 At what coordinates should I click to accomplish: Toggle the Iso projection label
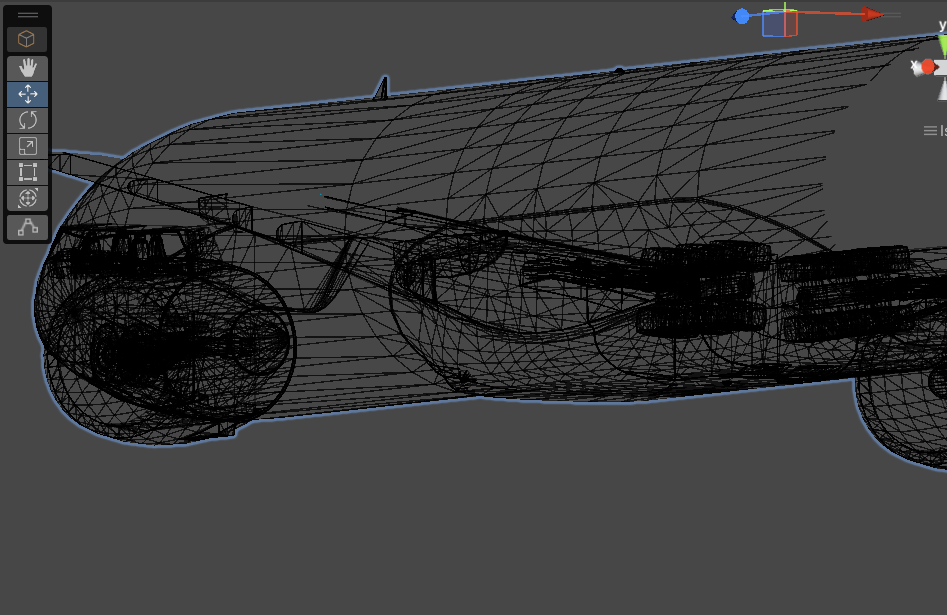click(x=942, y=131)
